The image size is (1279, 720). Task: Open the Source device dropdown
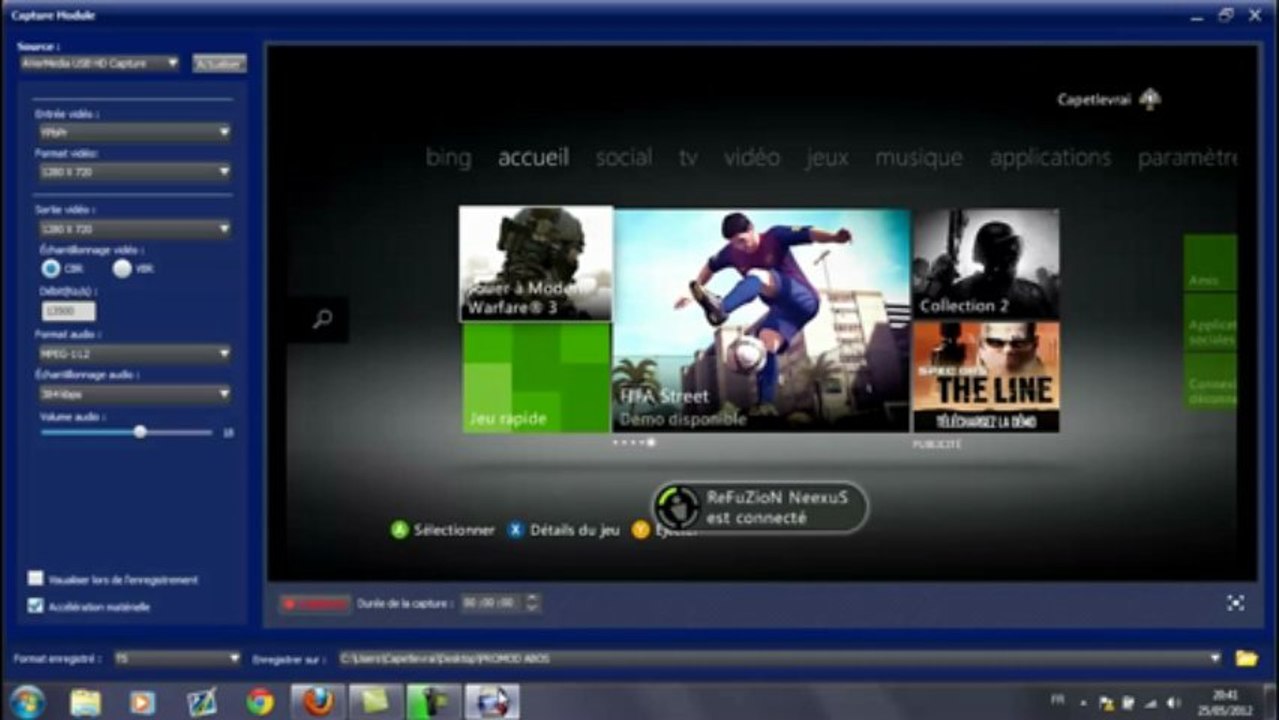(98, 63)
